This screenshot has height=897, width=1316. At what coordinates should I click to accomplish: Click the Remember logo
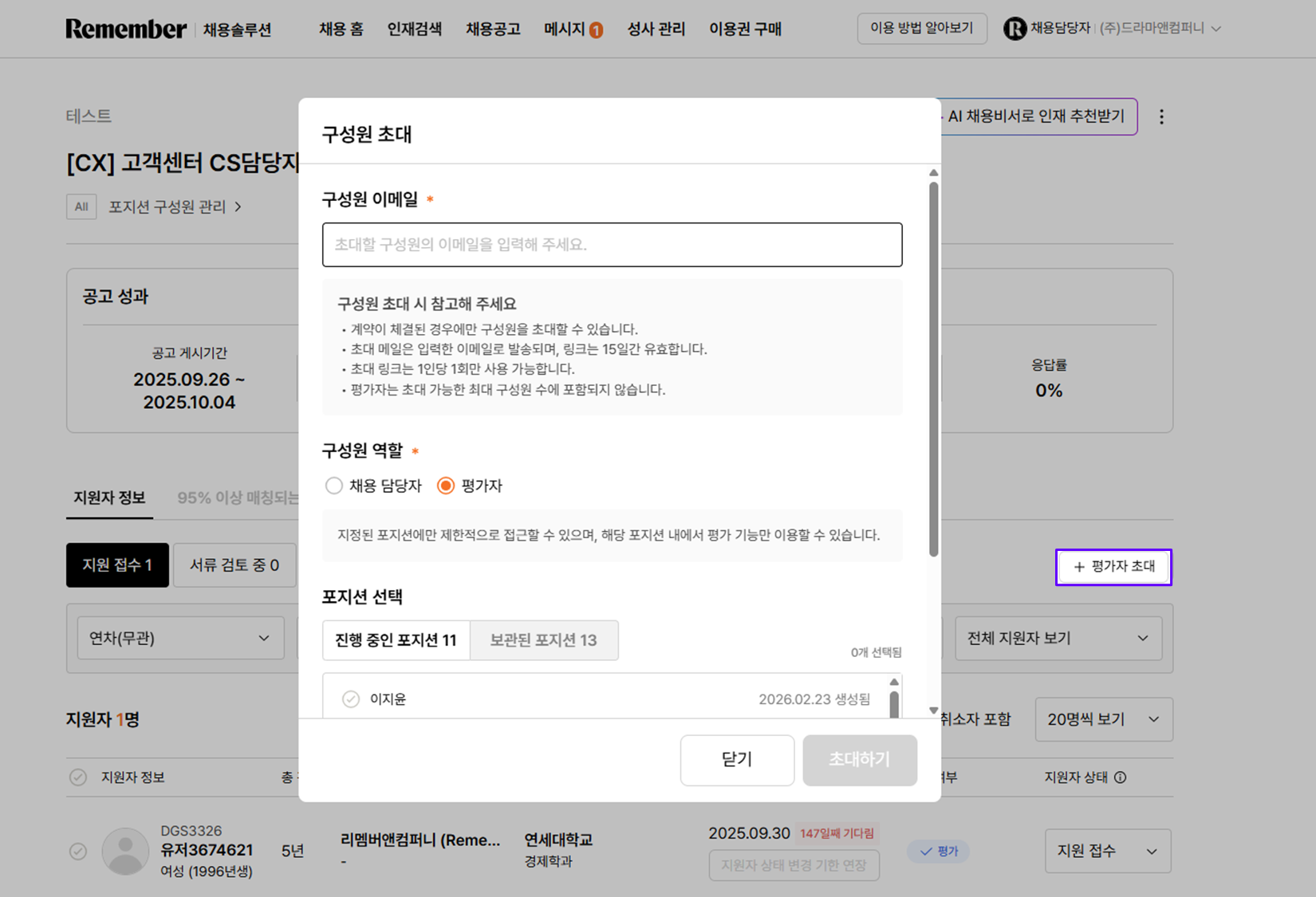[x=126, y=30]
